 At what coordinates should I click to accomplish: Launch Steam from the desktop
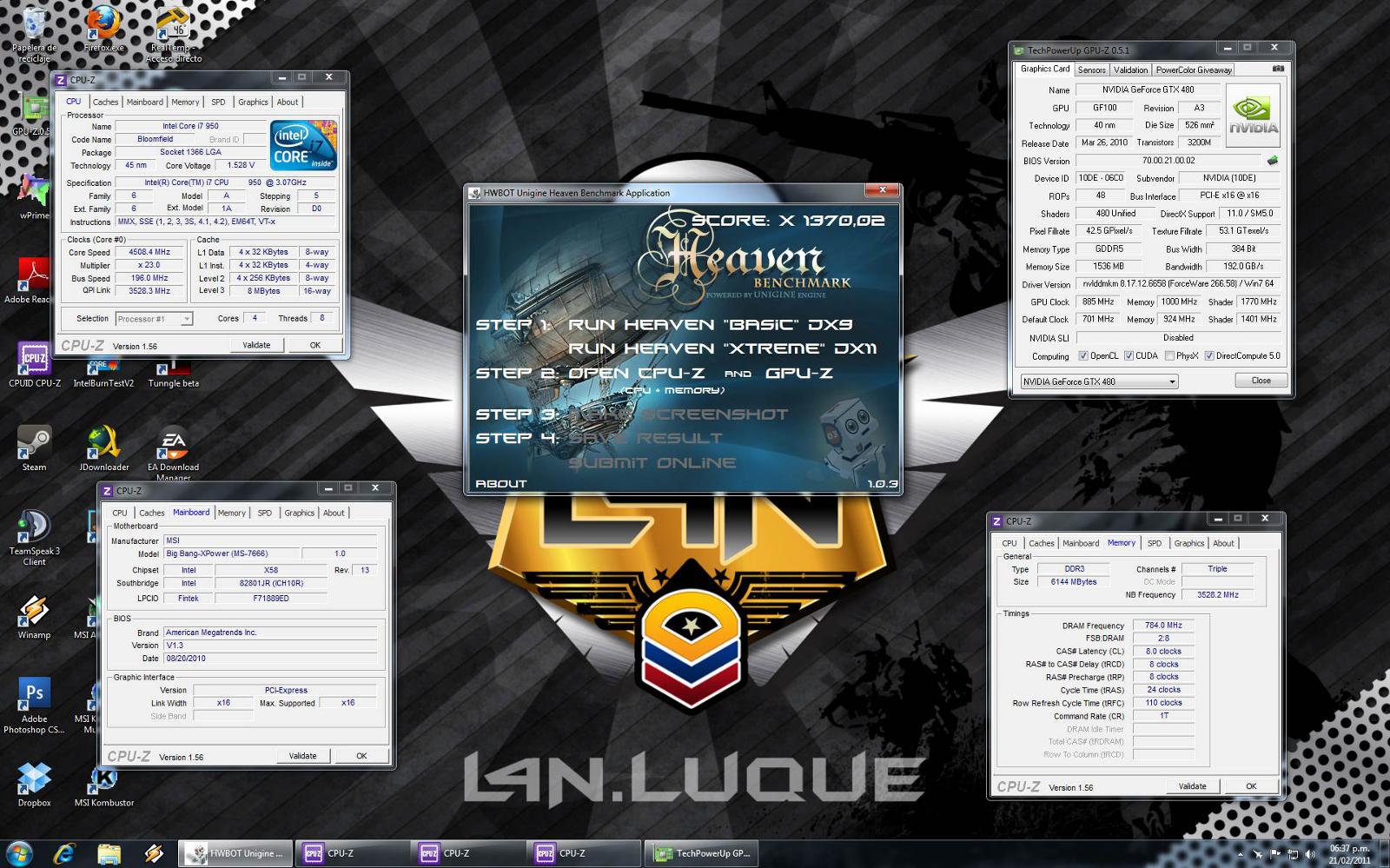(34, 448)
